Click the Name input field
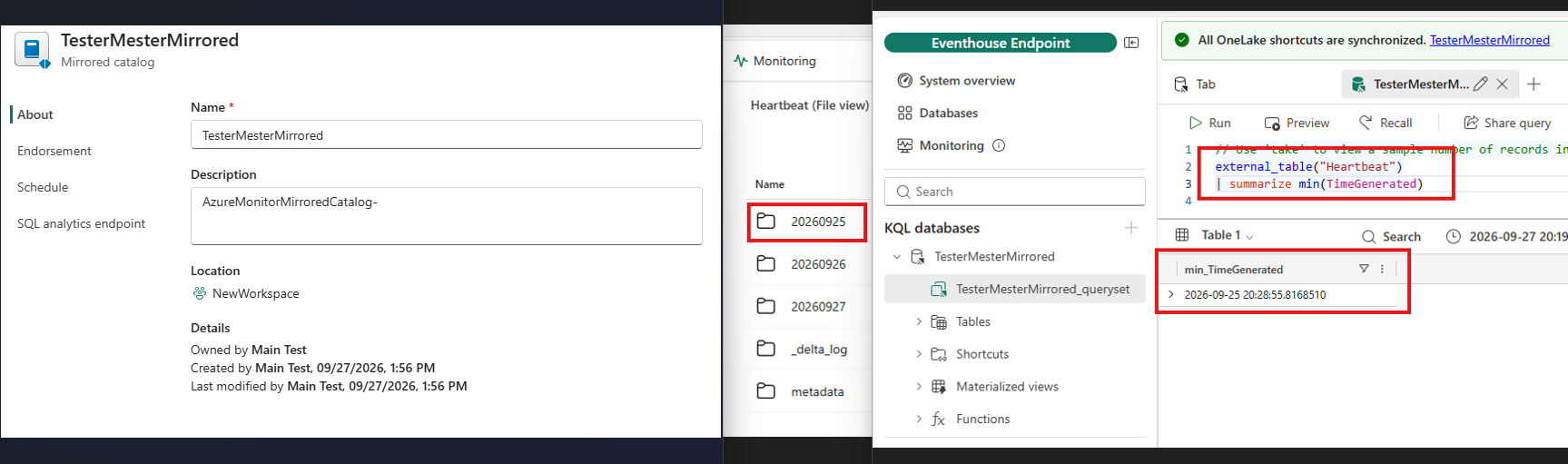 coord(446,134)
